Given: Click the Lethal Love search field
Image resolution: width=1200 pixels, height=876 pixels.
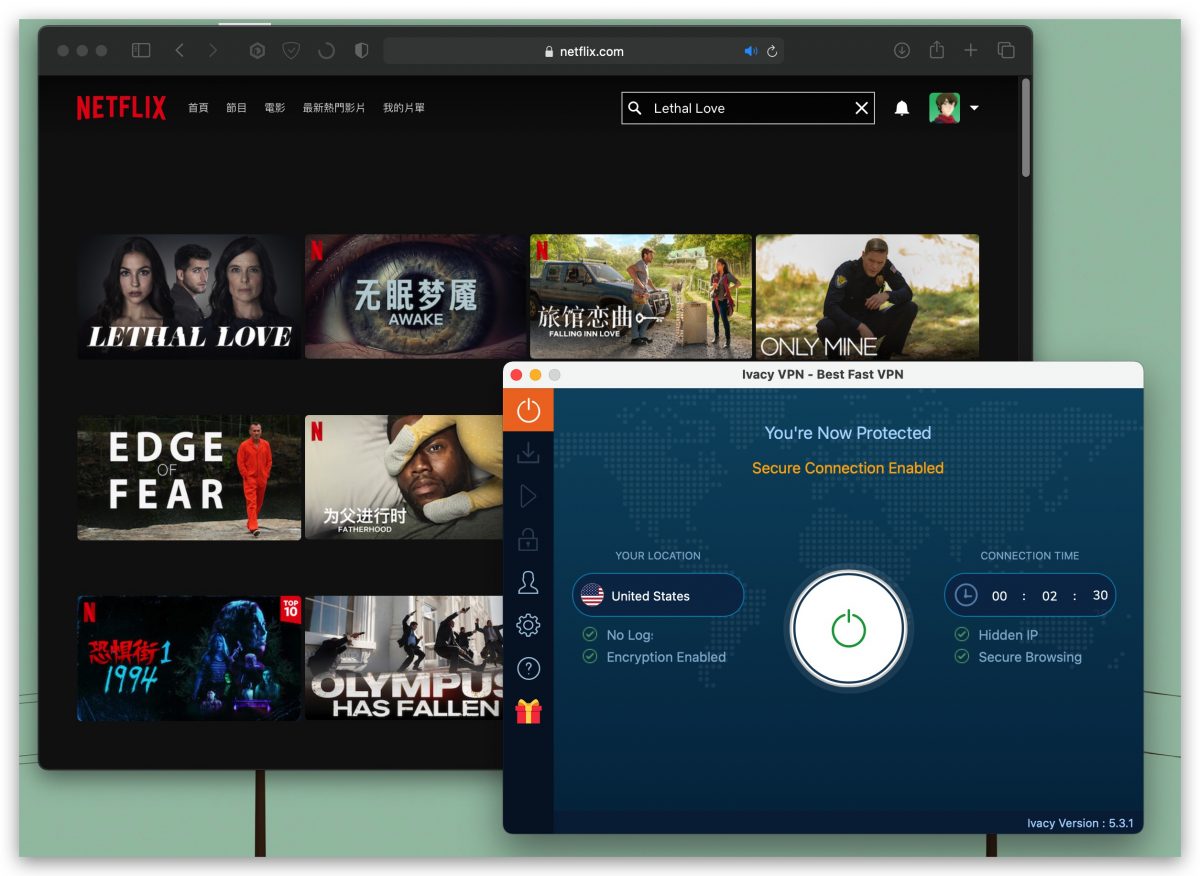Looking at the screenshot, I should click(748, 108).
